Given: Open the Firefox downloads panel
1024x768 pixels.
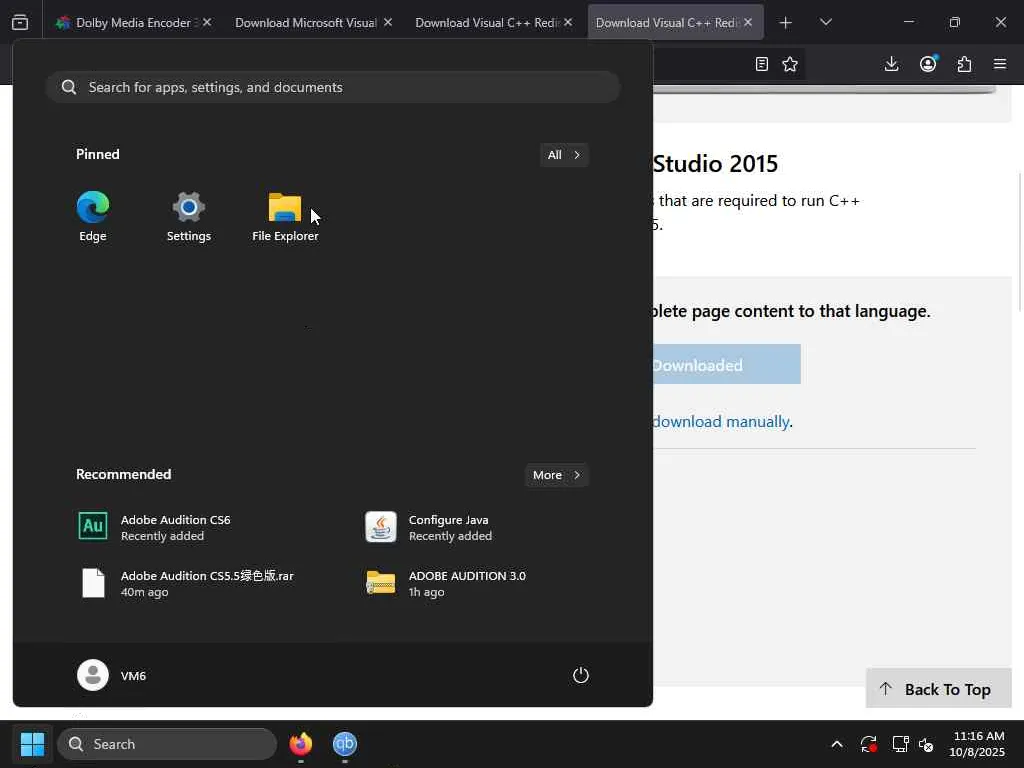Looking at the screenshot, I should 891,64.
